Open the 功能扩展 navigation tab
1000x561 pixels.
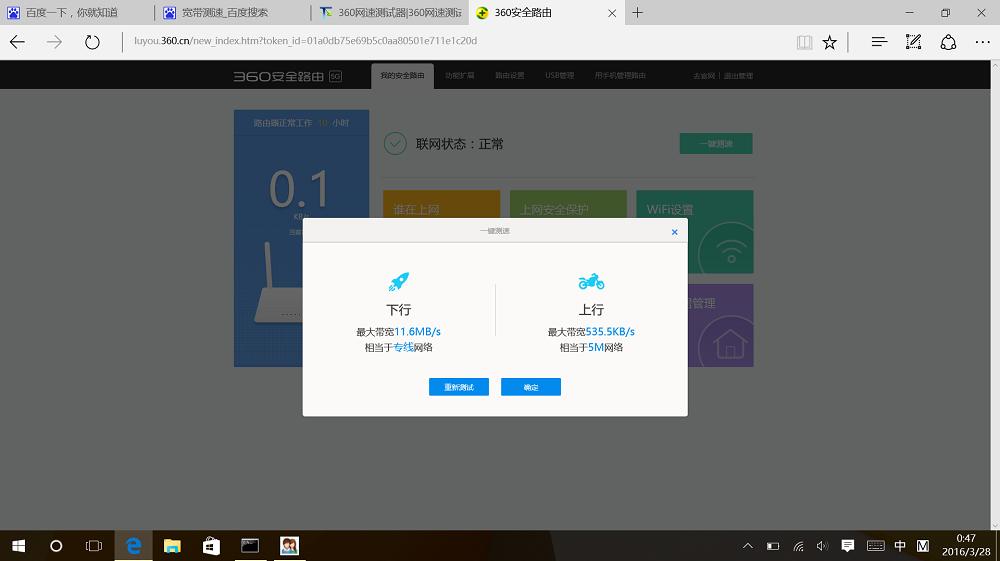459,76
